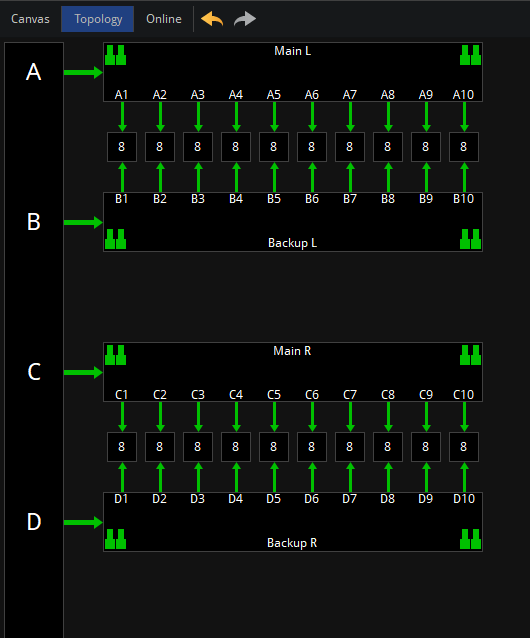This screenshot has width=530, height=638.
Task: Select the speaker box between A1 and B1
Action: click(122, 147)
